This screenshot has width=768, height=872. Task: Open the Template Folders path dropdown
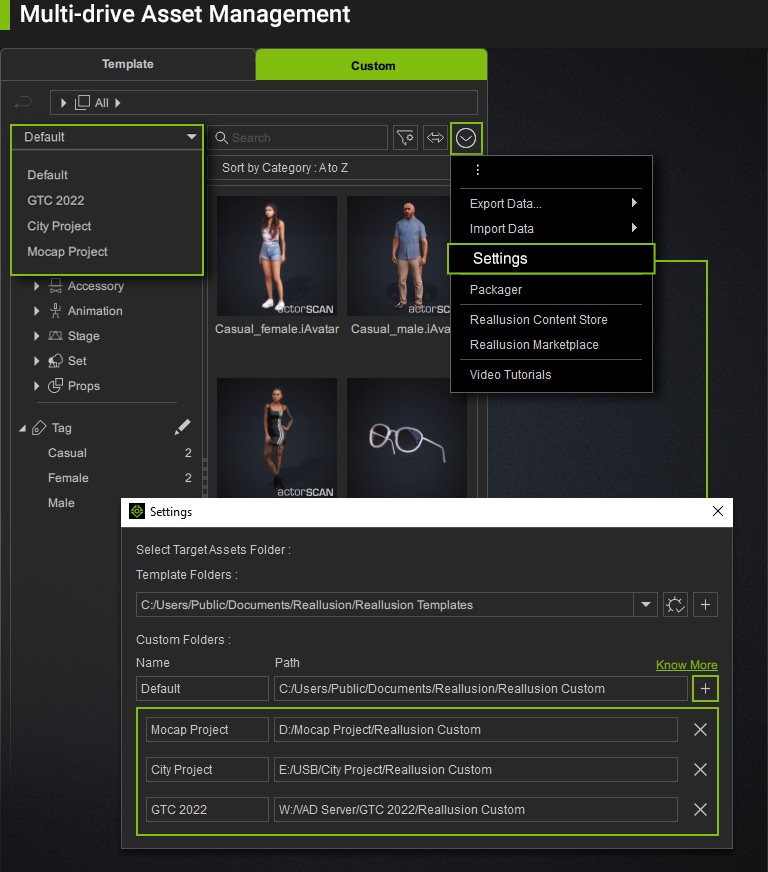(x=645, y=605)
